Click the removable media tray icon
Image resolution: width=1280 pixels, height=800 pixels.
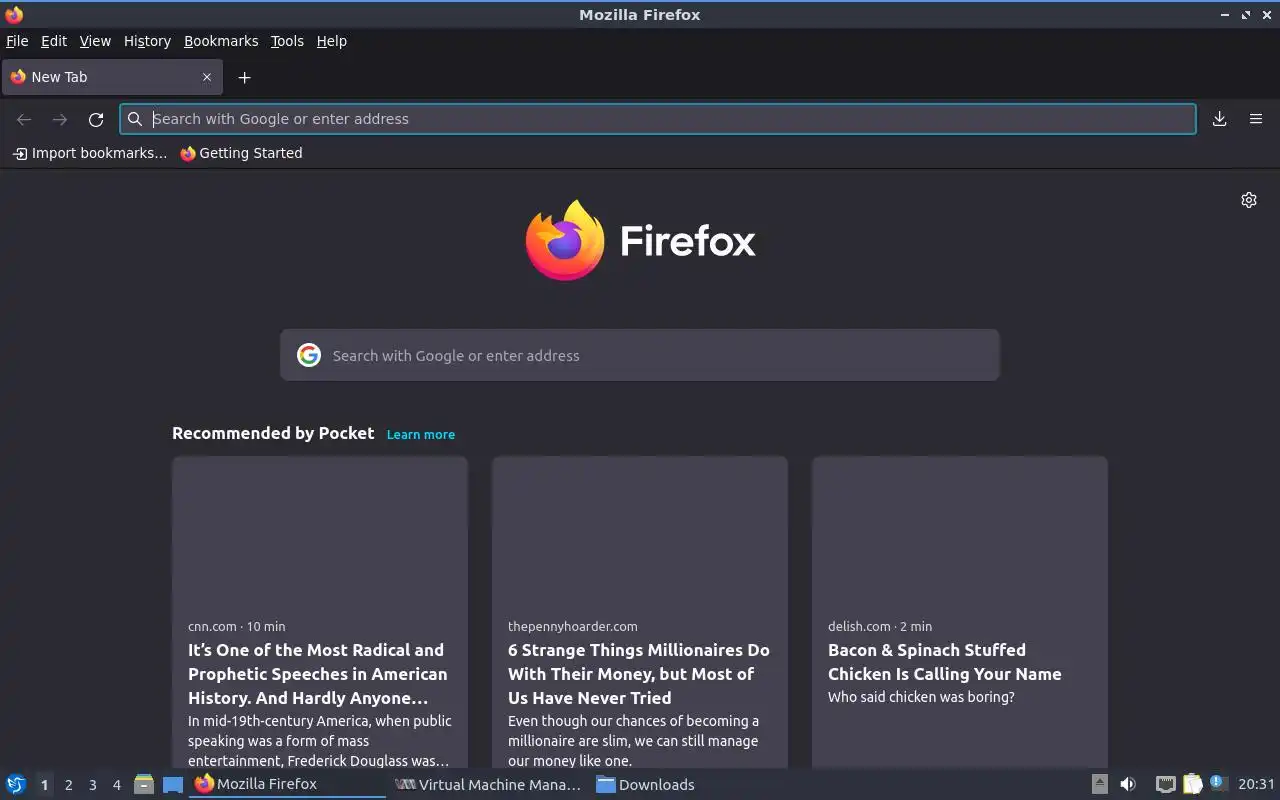pyautogui.click(x=1099, y=784)
